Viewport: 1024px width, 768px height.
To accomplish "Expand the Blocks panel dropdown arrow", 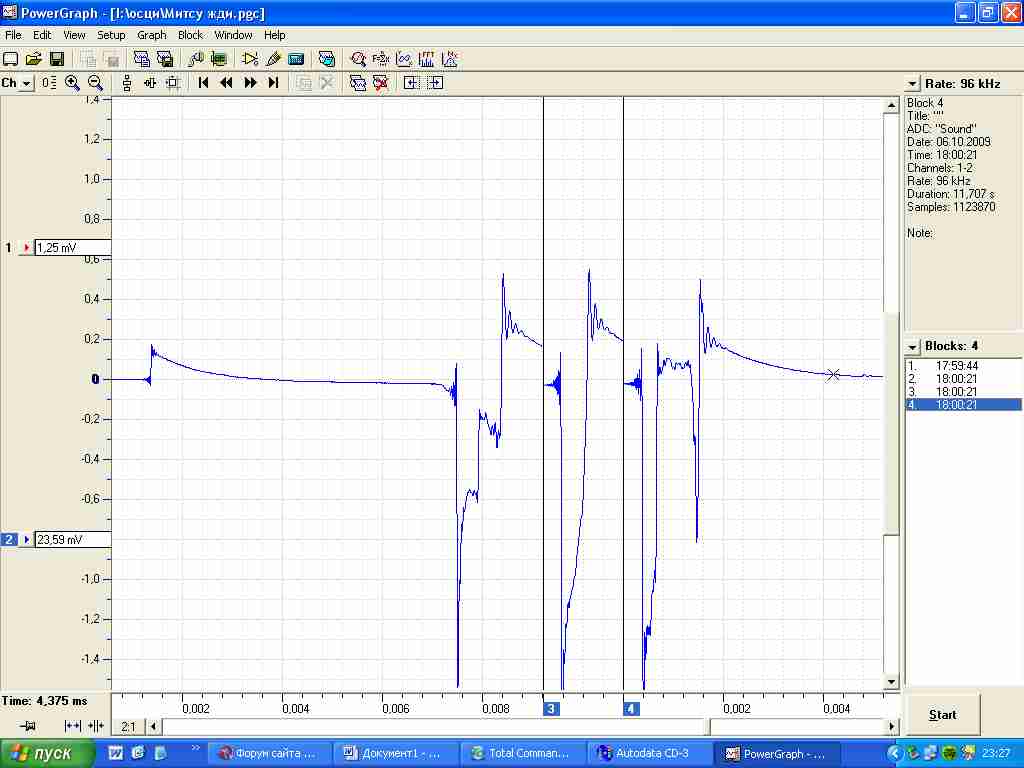I will click(912, 347).
